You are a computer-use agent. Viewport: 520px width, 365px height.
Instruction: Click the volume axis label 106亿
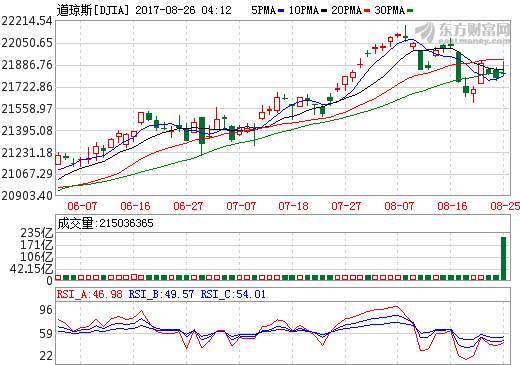(x=37, y=257)
